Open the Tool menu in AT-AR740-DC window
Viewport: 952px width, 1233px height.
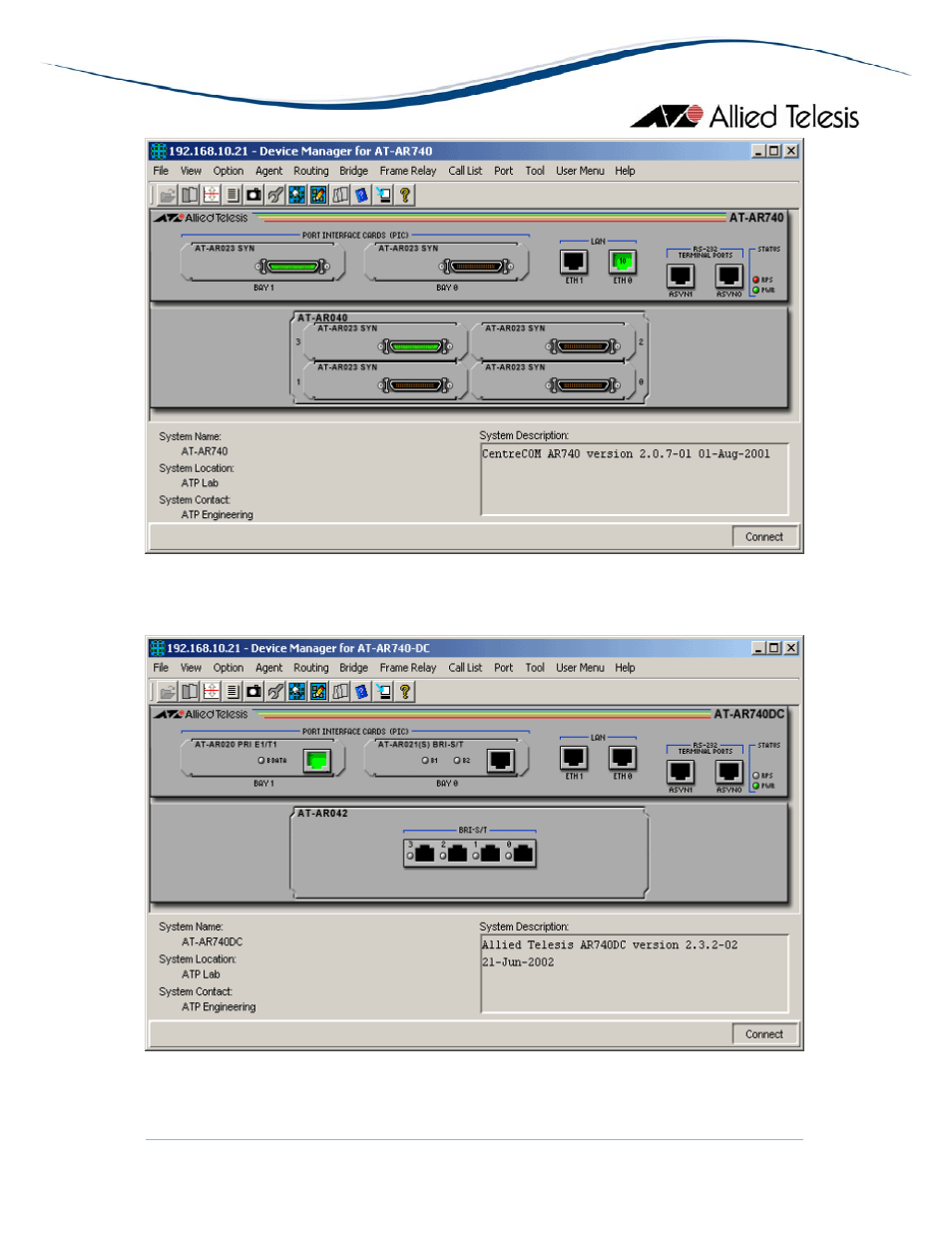pos(535,668)
